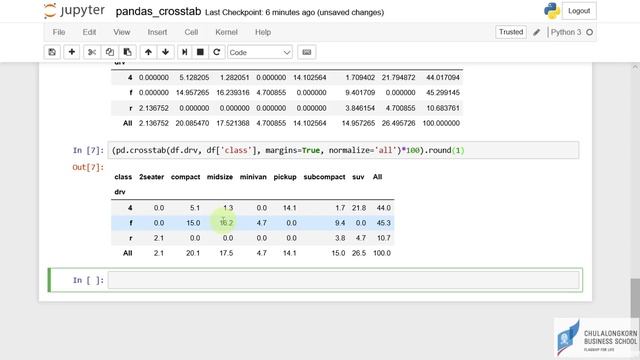Paste cells below icon
The height and width of the screenshot is (360, 640).
127,52
